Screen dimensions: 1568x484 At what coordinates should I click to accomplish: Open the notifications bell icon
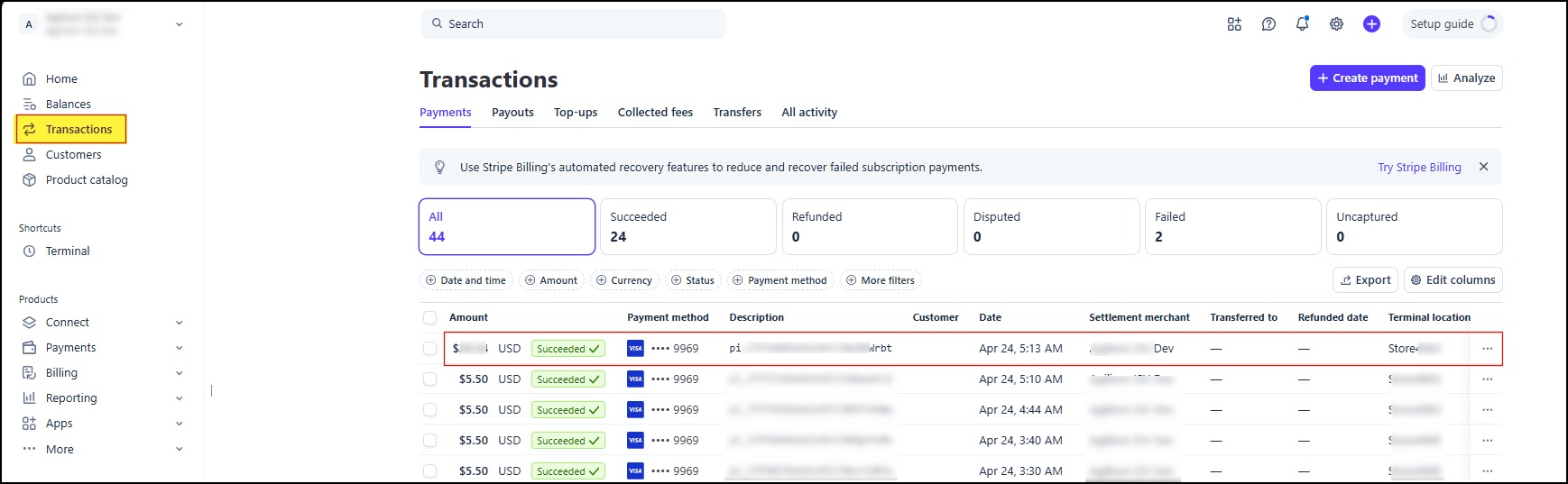tap(1302, 24)
